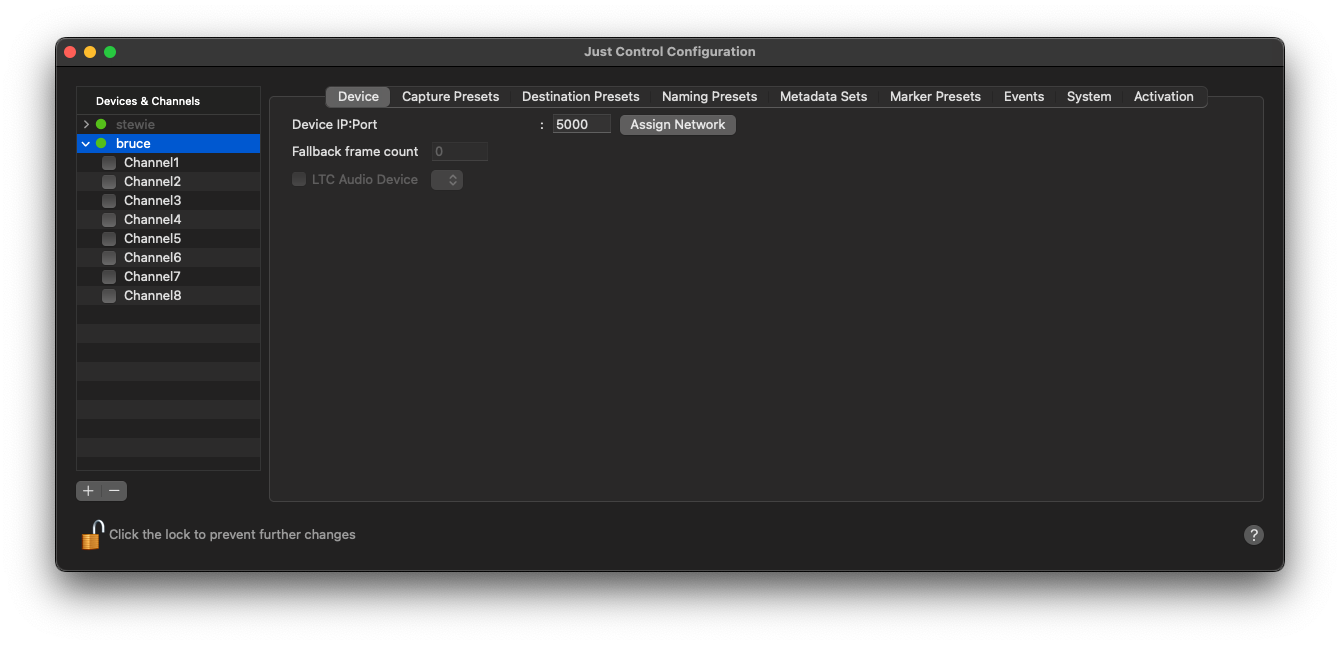1340x645 pixels.
Task: Add a device with the plus button
Action: tap(88, 491)
